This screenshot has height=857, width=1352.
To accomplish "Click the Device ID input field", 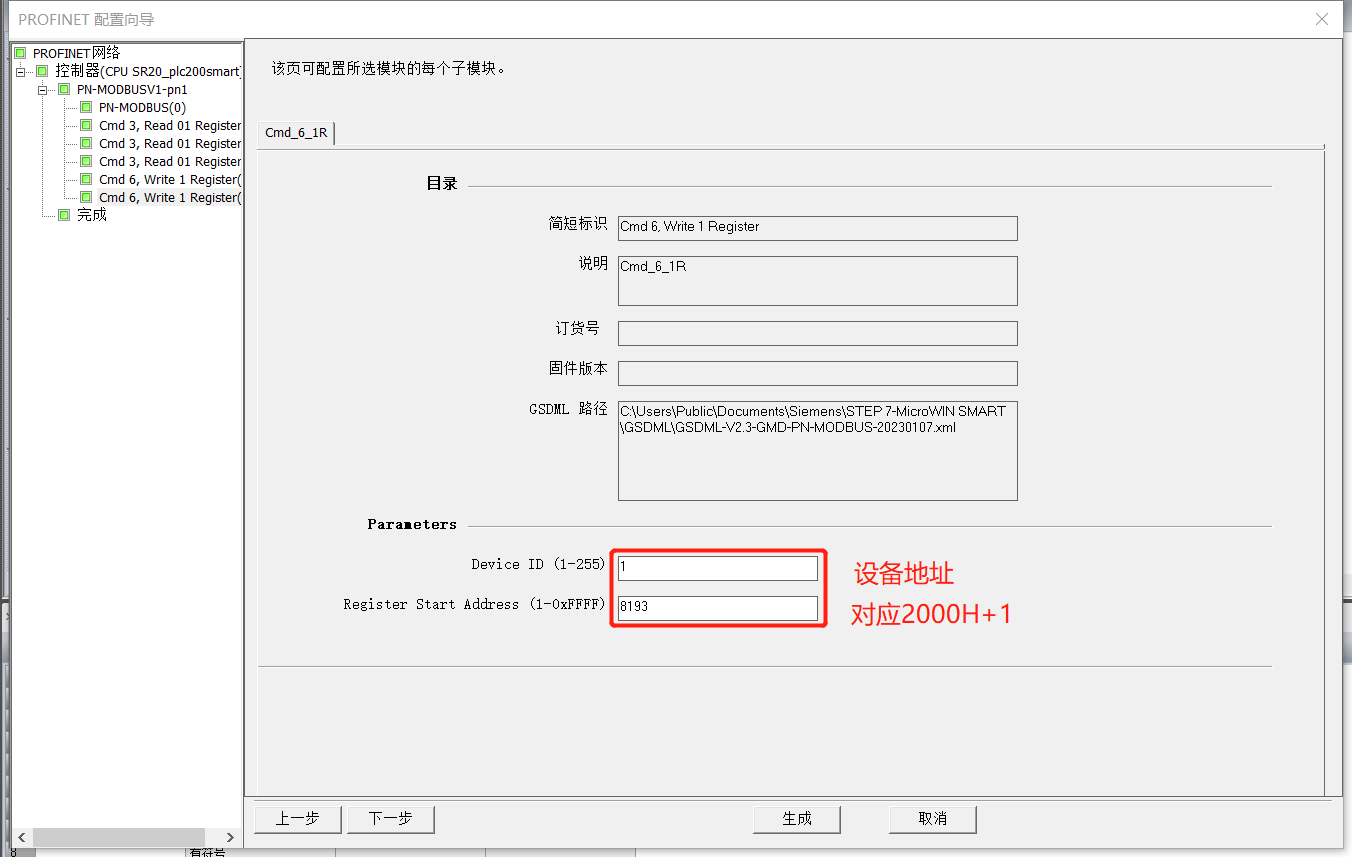I will [717, 567].
